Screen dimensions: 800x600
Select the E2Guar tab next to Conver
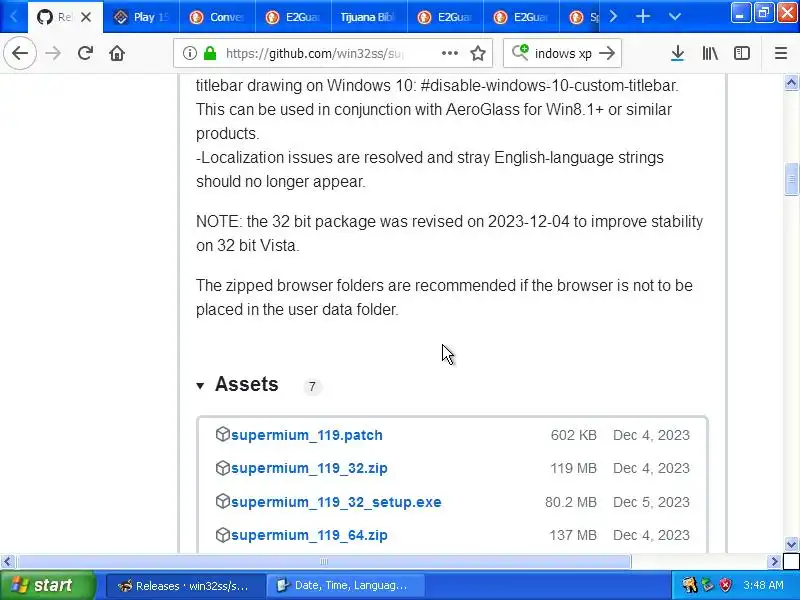293,17
